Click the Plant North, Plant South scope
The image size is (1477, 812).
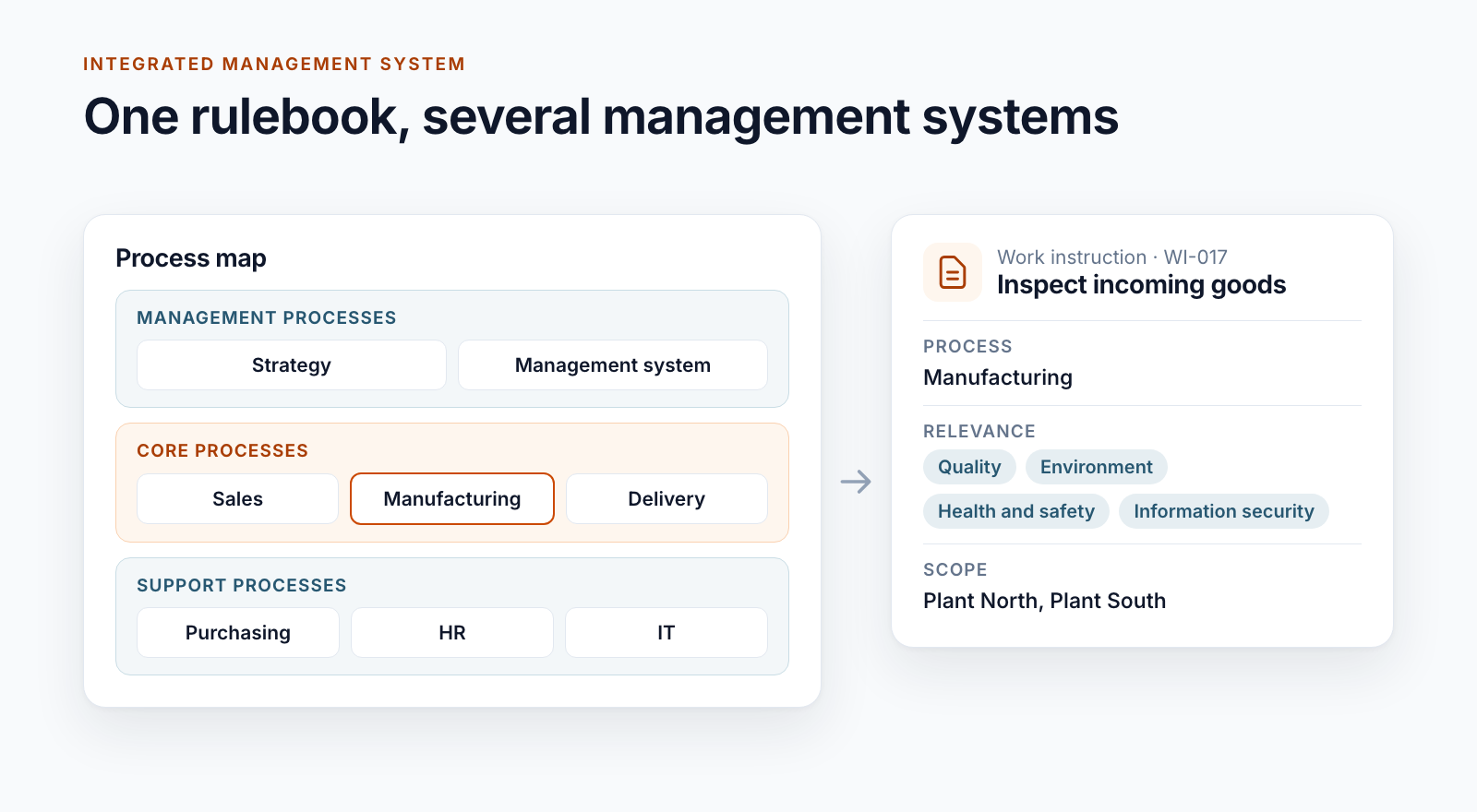(1045, 601)
